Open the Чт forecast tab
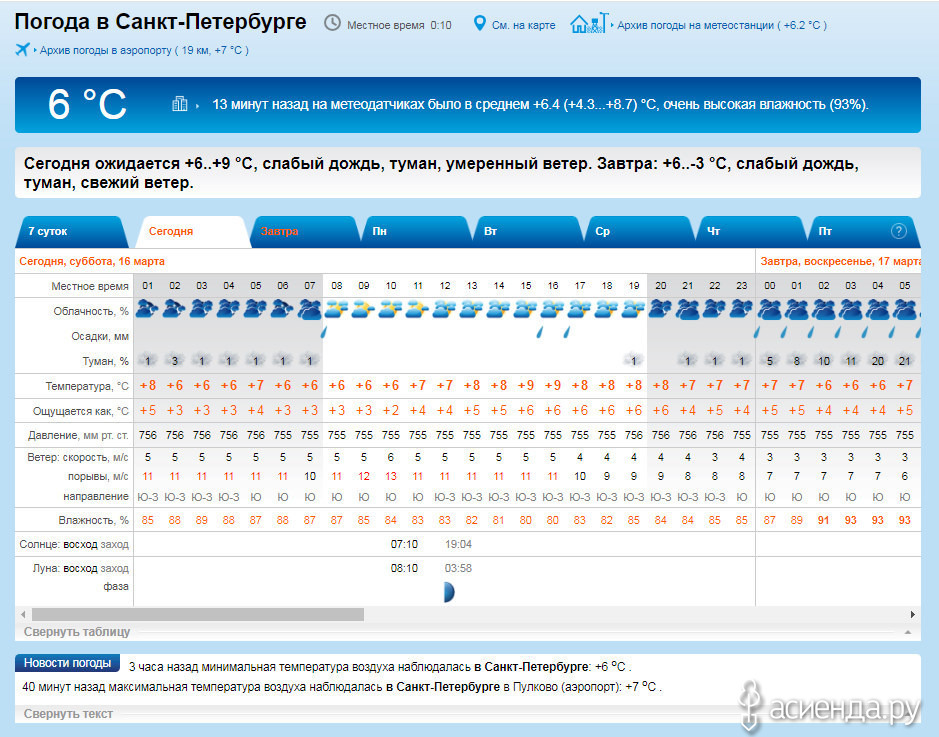 click(751, 232)
